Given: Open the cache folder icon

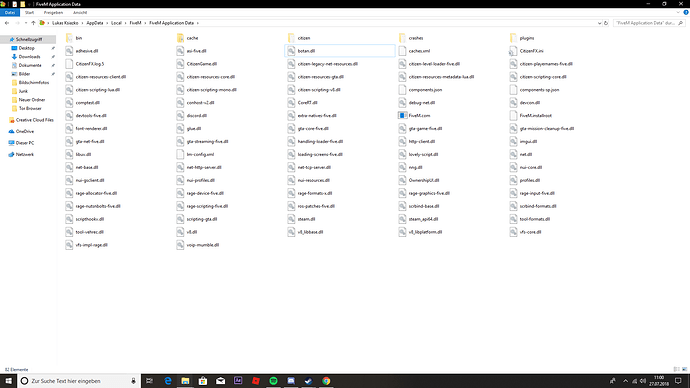Looking at the screenshot, I should (x=180, y=38).
